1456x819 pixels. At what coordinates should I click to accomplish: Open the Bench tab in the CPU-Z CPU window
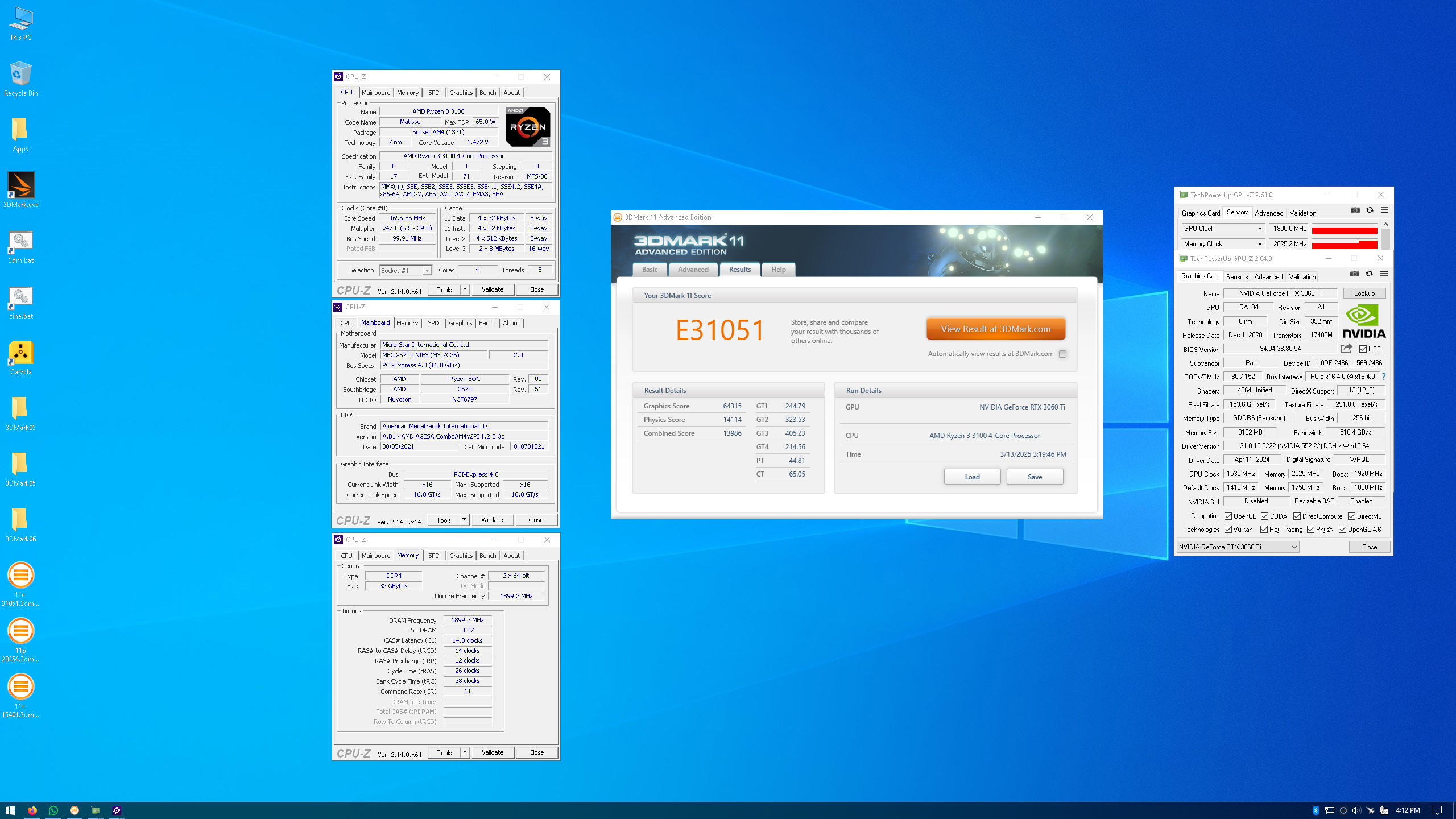pos(487,93)
